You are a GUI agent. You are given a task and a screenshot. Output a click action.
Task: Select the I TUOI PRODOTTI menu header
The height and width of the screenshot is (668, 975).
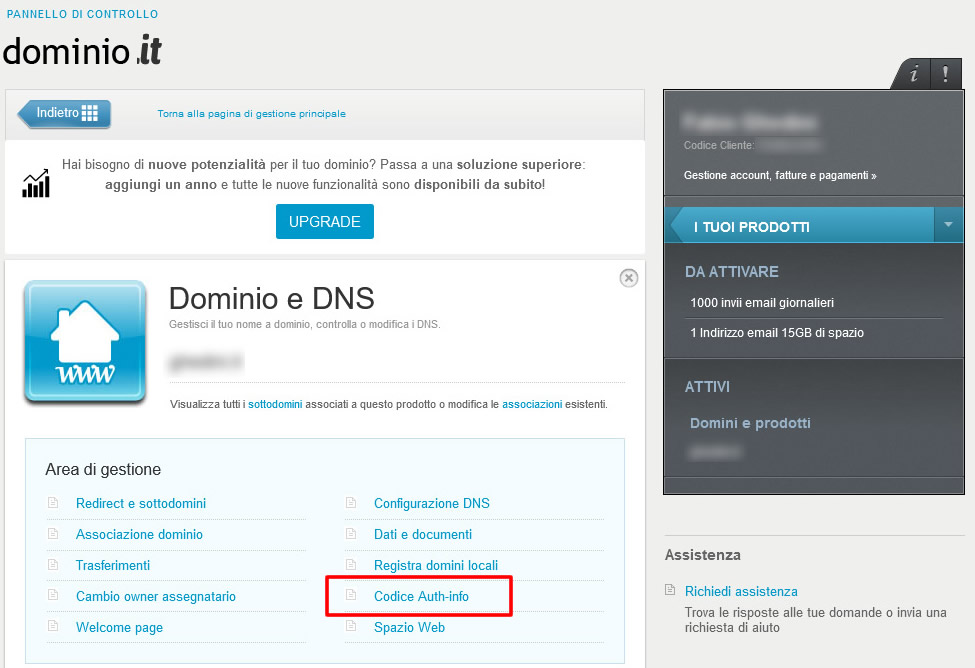[800, 227]
